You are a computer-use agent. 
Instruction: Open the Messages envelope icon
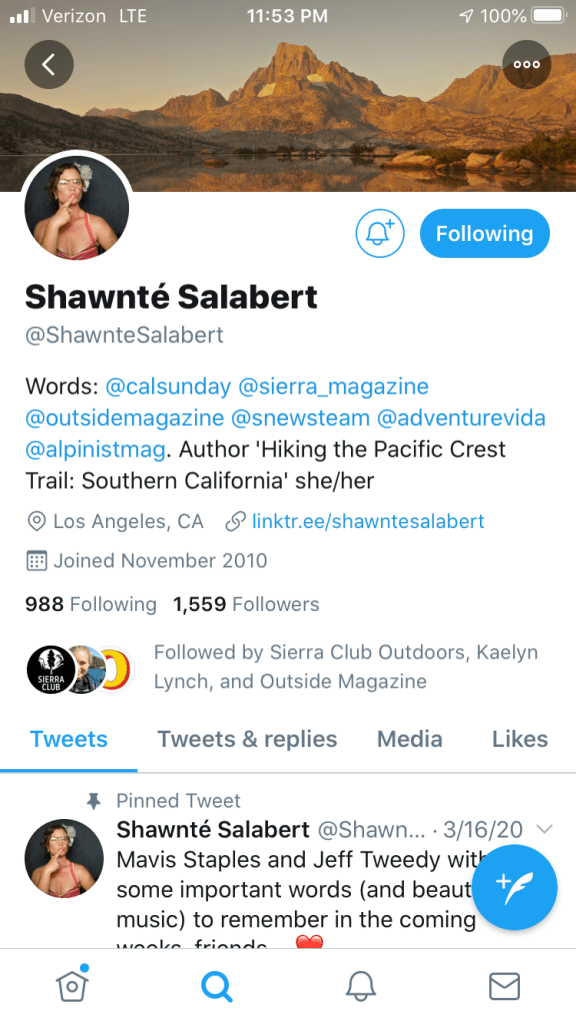coord(504,986)
